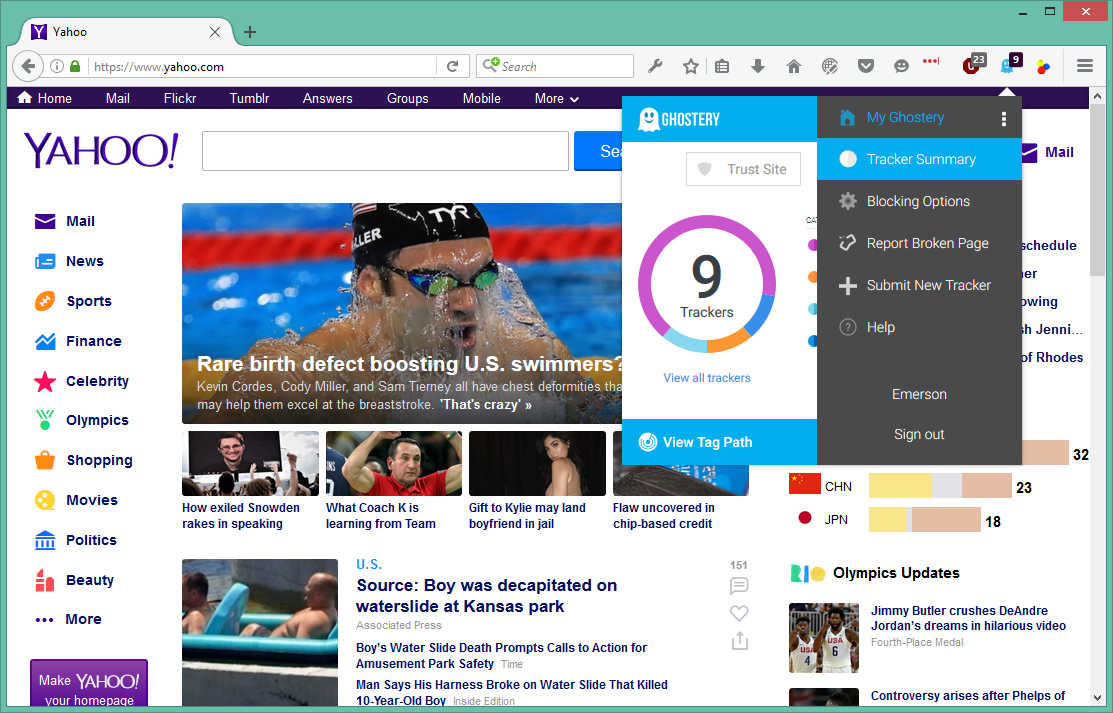Screen dimensions: 1113x713
Task: Click the Yahoo search input box
Action: pyautogui.click(x=385, y=151)
